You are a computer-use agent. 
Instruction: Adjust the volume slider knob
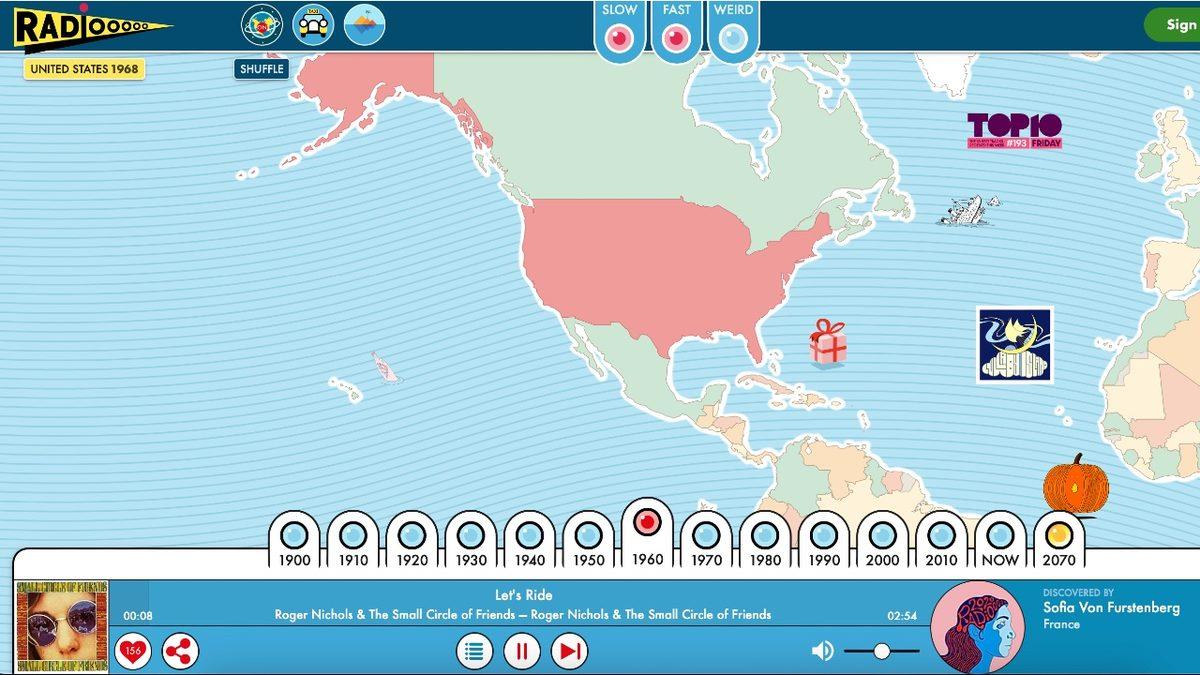(x=881, y=651)
